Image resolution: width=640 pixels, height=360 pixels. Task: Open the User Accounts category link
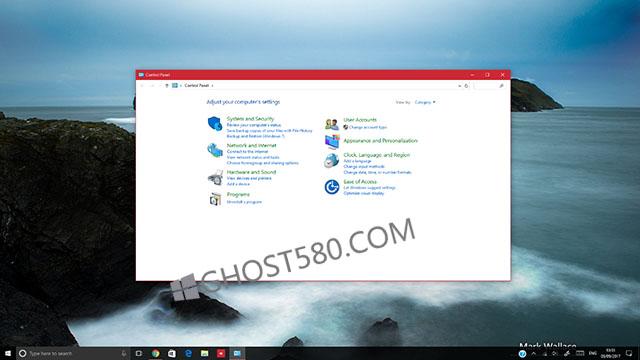click(x=360, y=120)
